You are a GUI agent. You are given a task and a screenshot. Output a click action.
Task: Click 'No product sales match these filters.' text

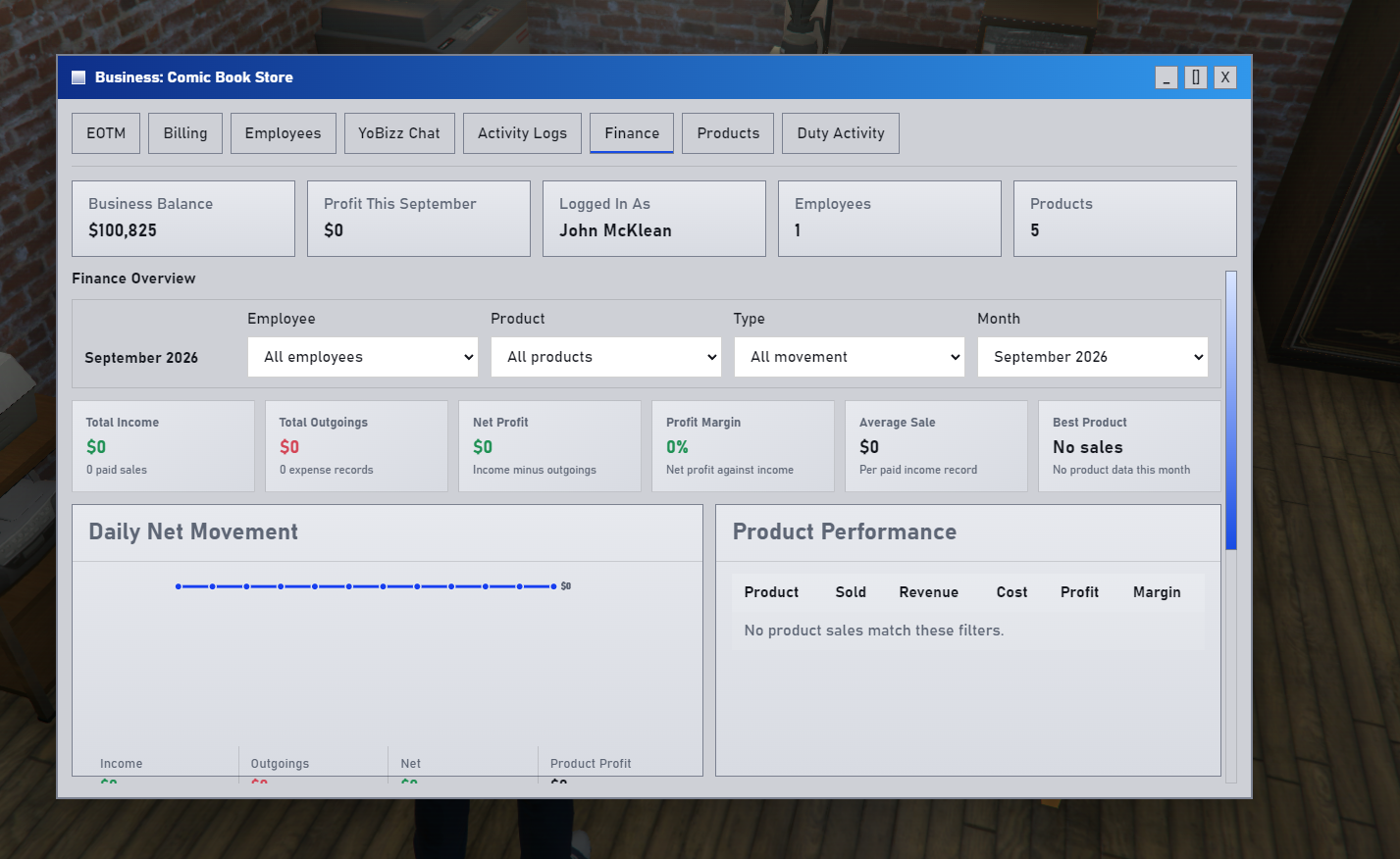pyautogui.click(x=874, y=631)
